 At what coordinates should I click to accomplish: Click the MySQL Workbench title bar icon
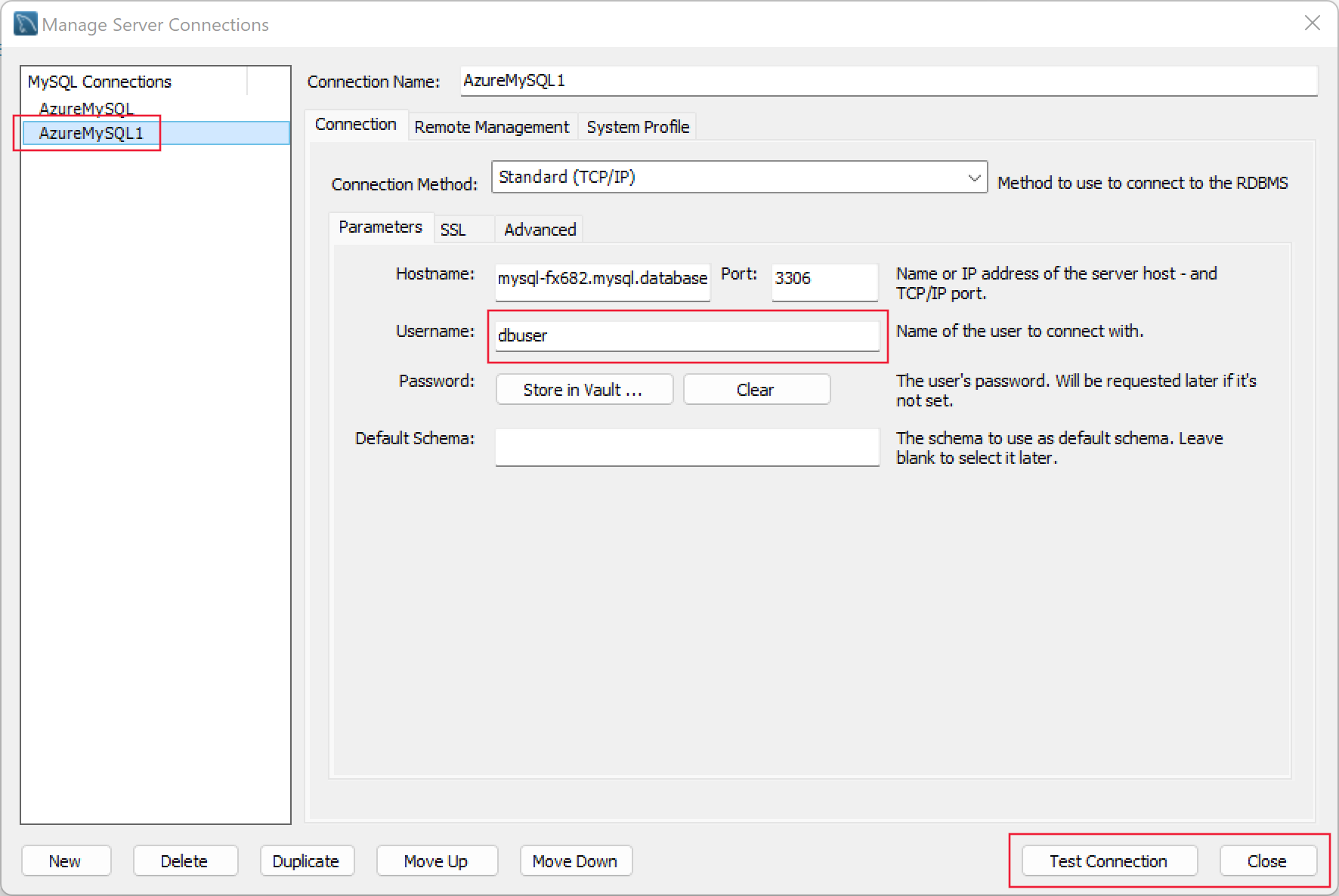click(x=25, y=24)
